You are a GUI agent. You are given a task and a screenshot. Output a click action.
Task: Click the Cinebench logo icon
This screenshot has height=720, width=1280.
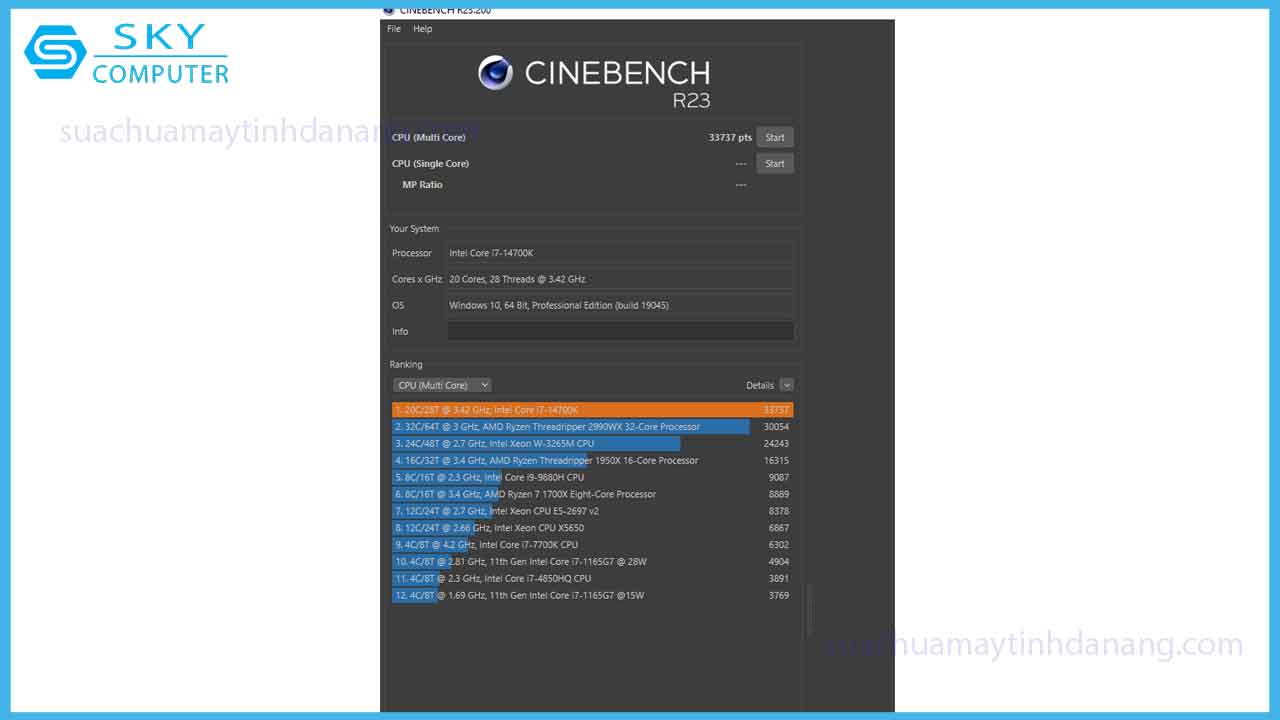pos(496,73)
